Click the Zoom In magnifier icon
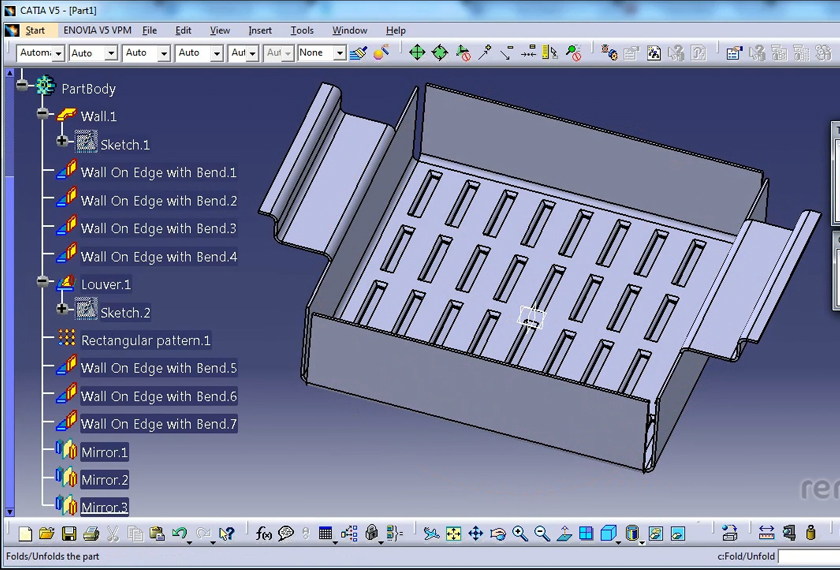This screenshot has height=570, width=840. pos(520,535)
